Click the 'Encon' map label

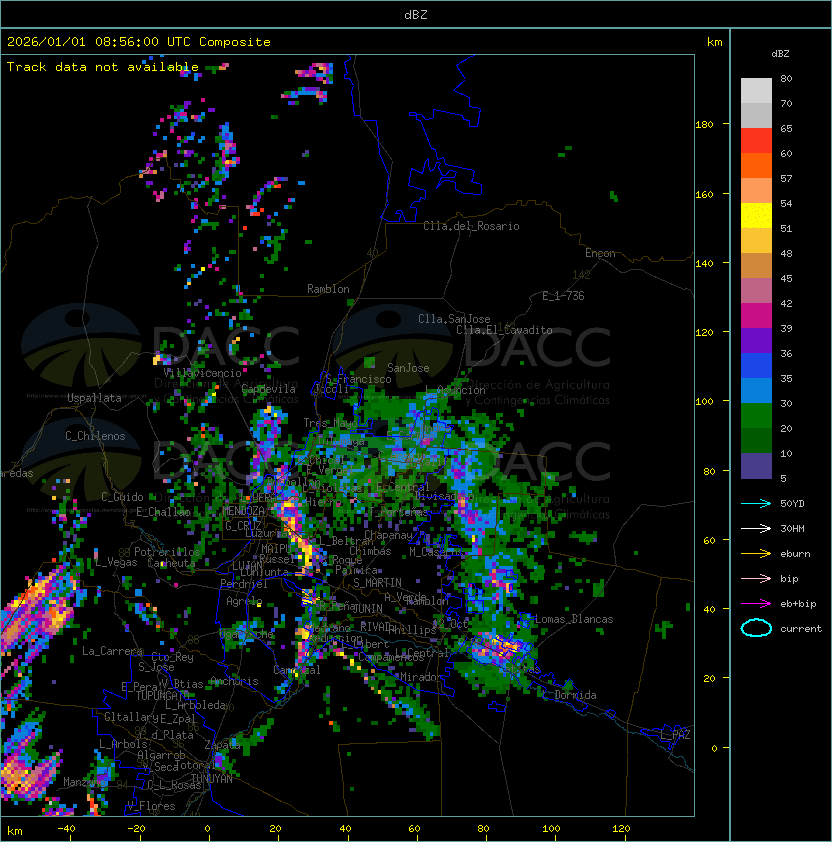coord(600,253)
